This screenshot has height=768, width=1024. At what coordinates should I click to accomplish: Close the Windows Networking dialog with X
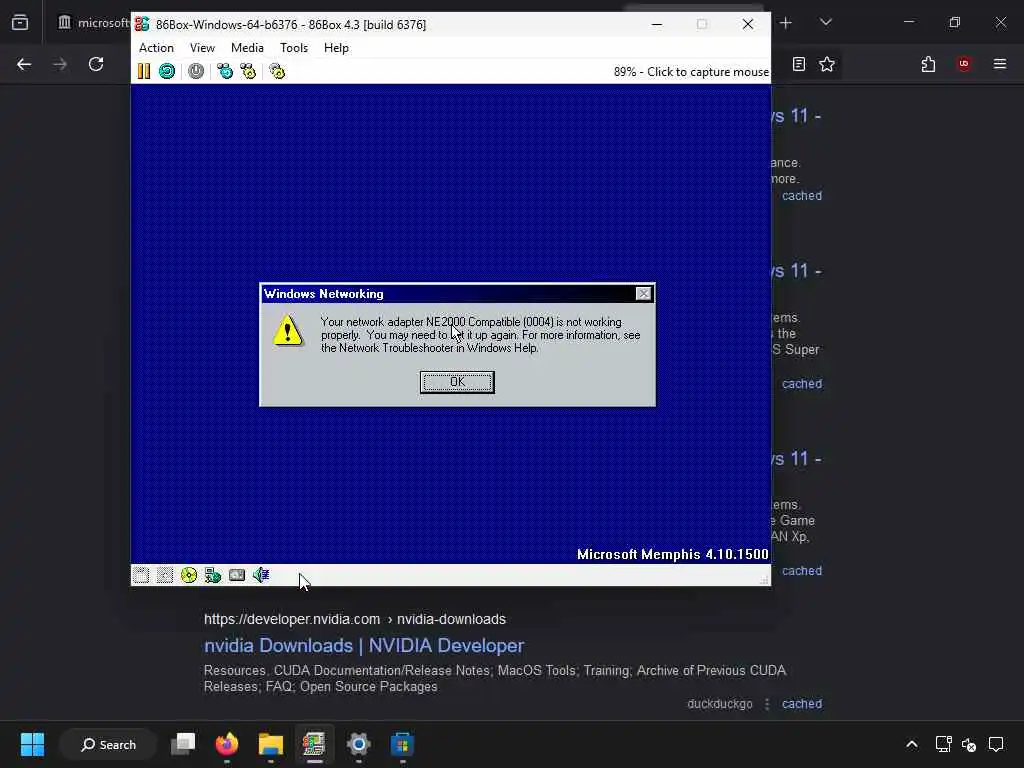coord(643,294)
